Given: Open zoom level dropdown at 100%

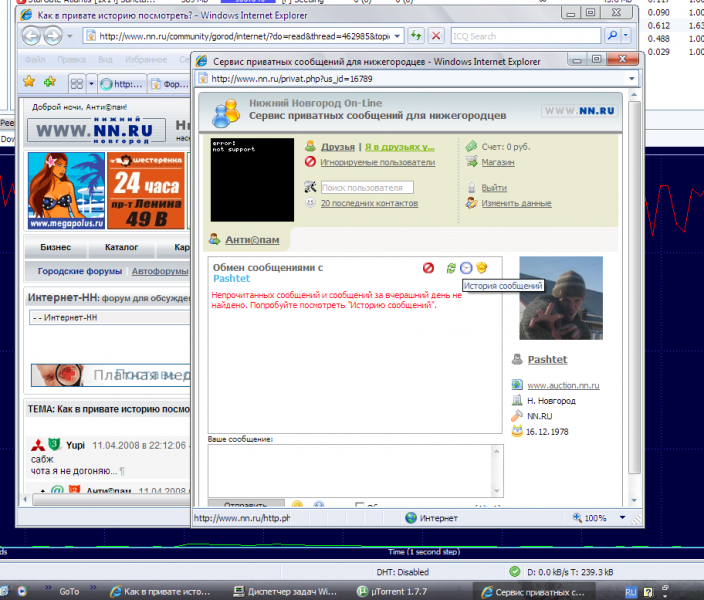Looking at the screenshot, I should tap(622, 518).
